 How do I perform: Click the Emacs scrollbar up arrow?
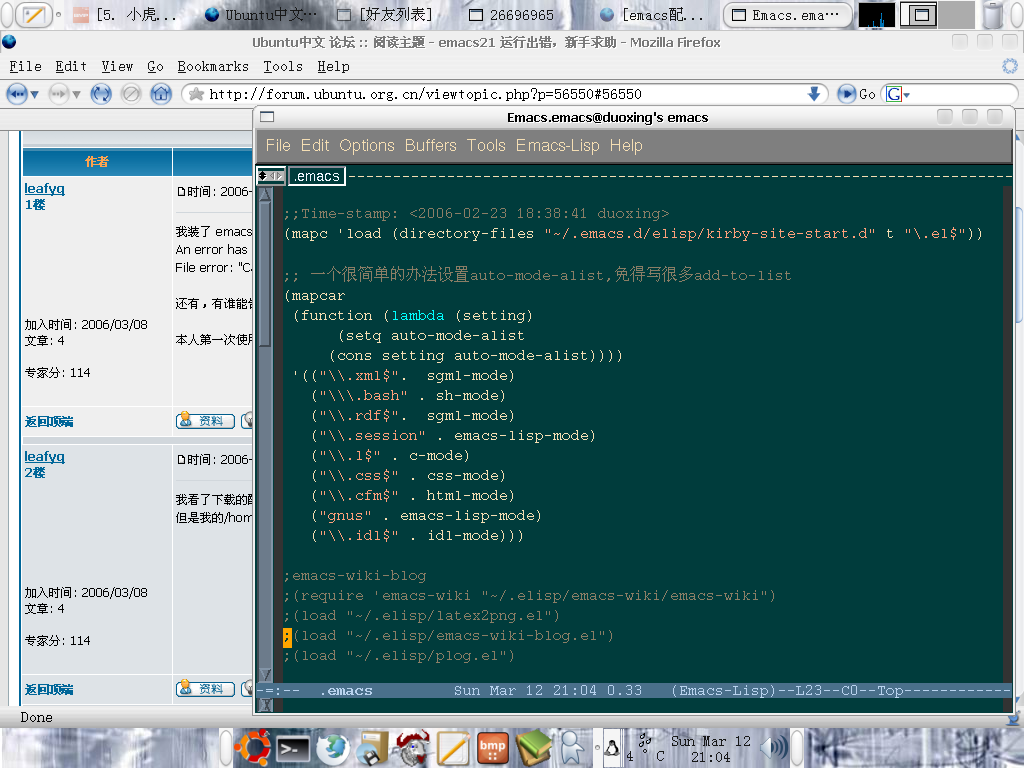[x=265, y=194]
